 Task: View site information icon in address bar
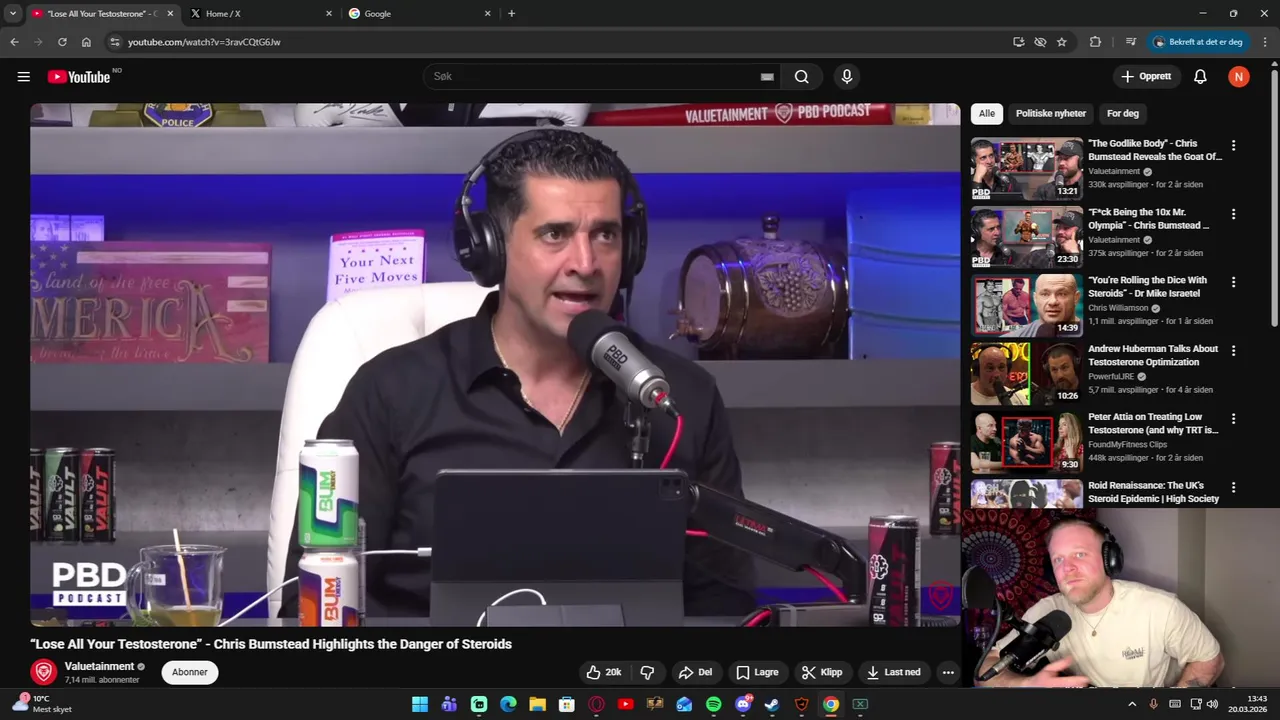[x=115, y=42]
